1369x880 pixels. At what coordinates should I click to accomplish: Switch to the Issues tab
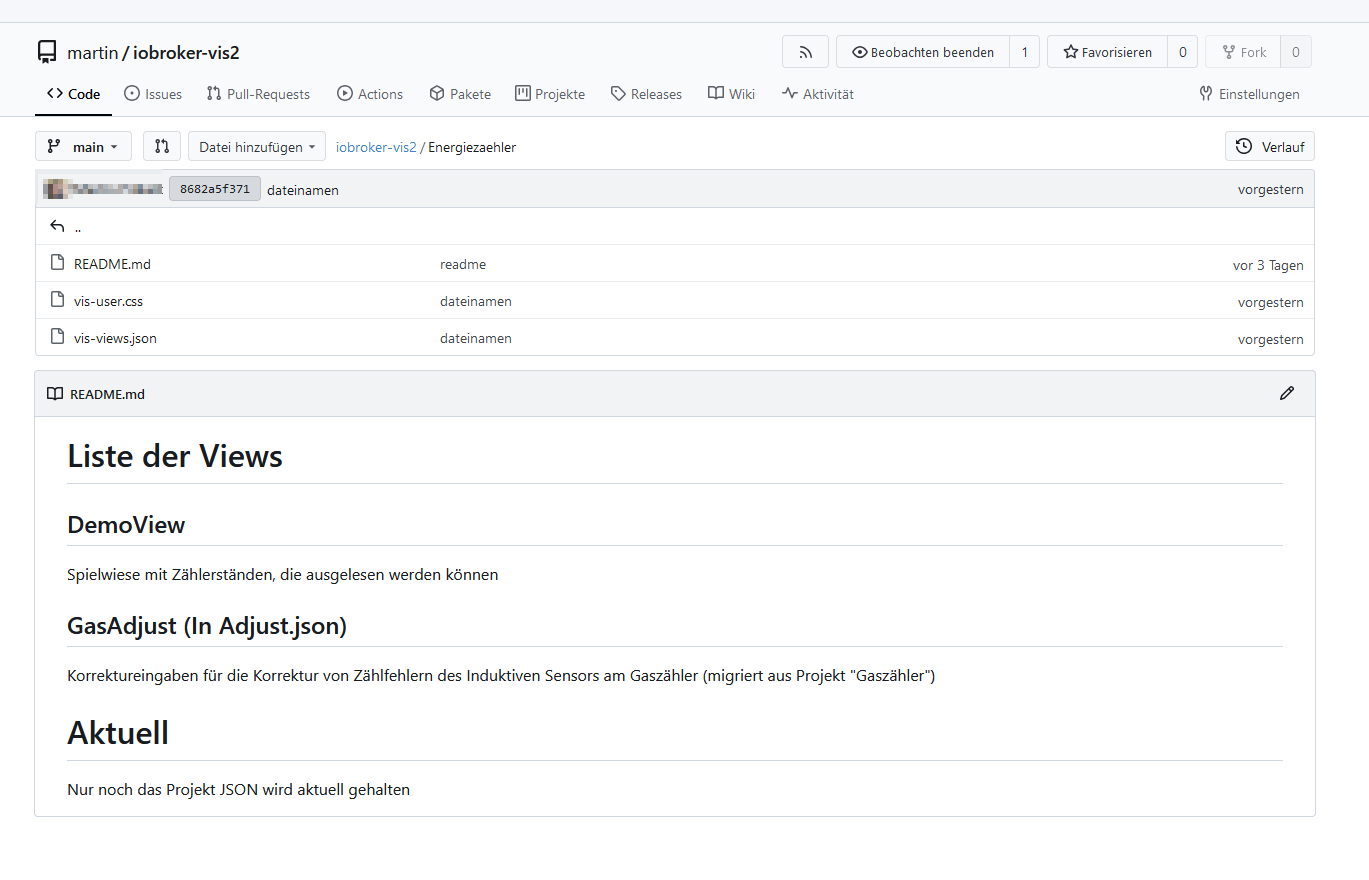(x=153, y=94)
